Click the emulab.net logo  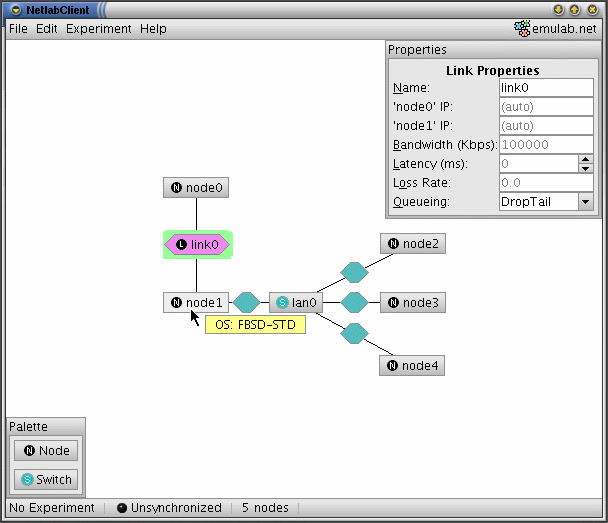click(555, 29)
